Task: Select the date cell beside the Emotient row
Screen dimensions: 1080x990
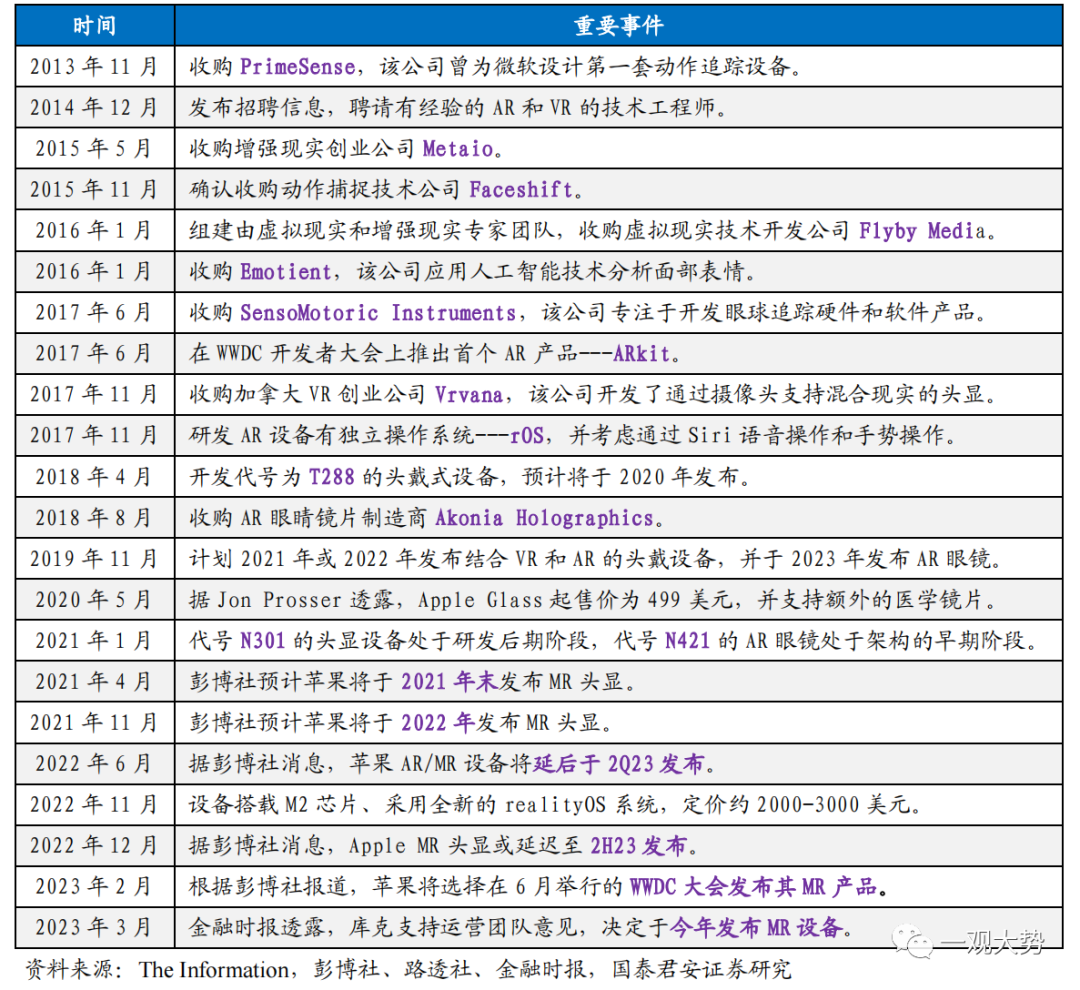Action: tap(95, 271)
